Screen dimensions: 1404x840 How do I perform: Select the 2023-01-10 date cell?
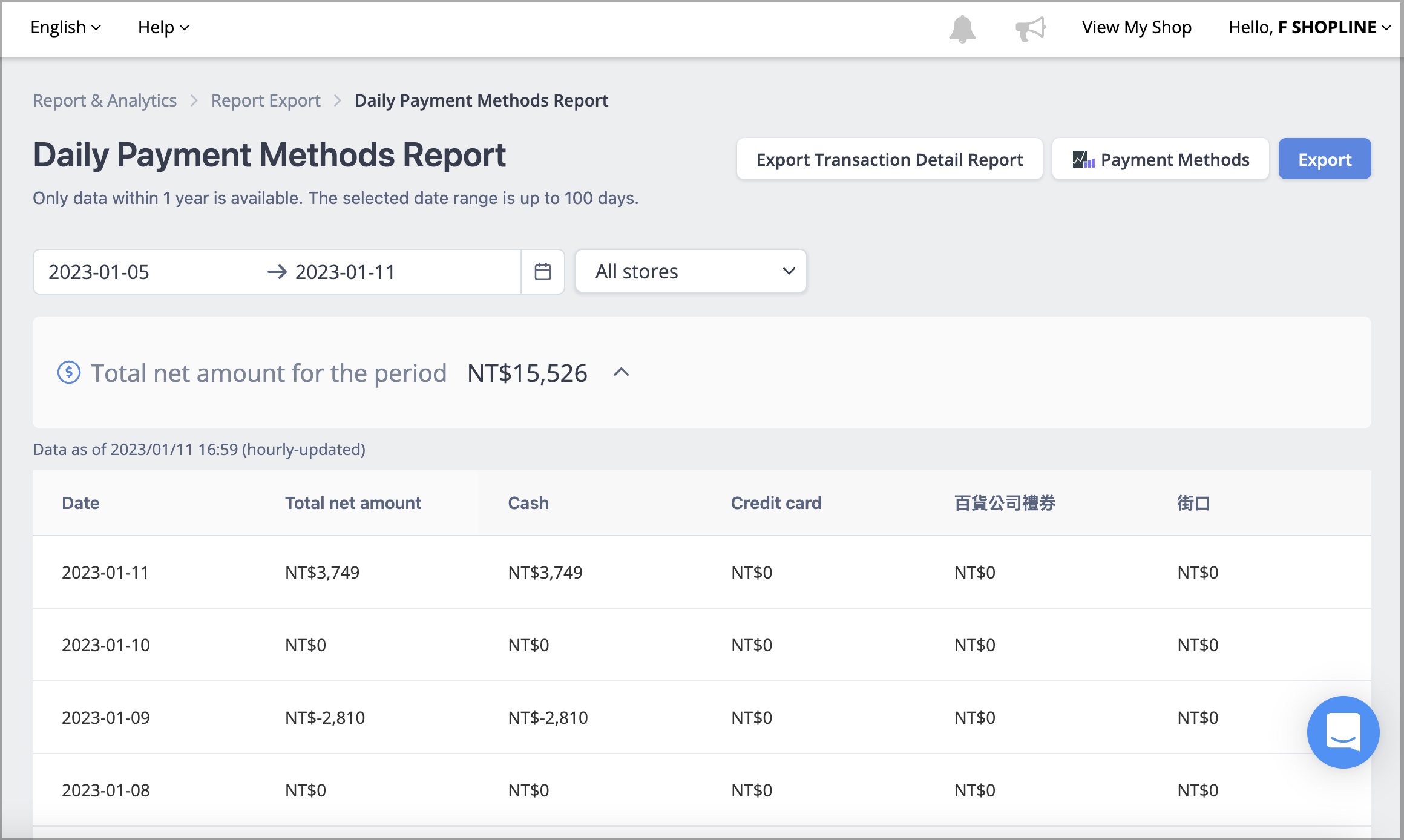[106, 645]
